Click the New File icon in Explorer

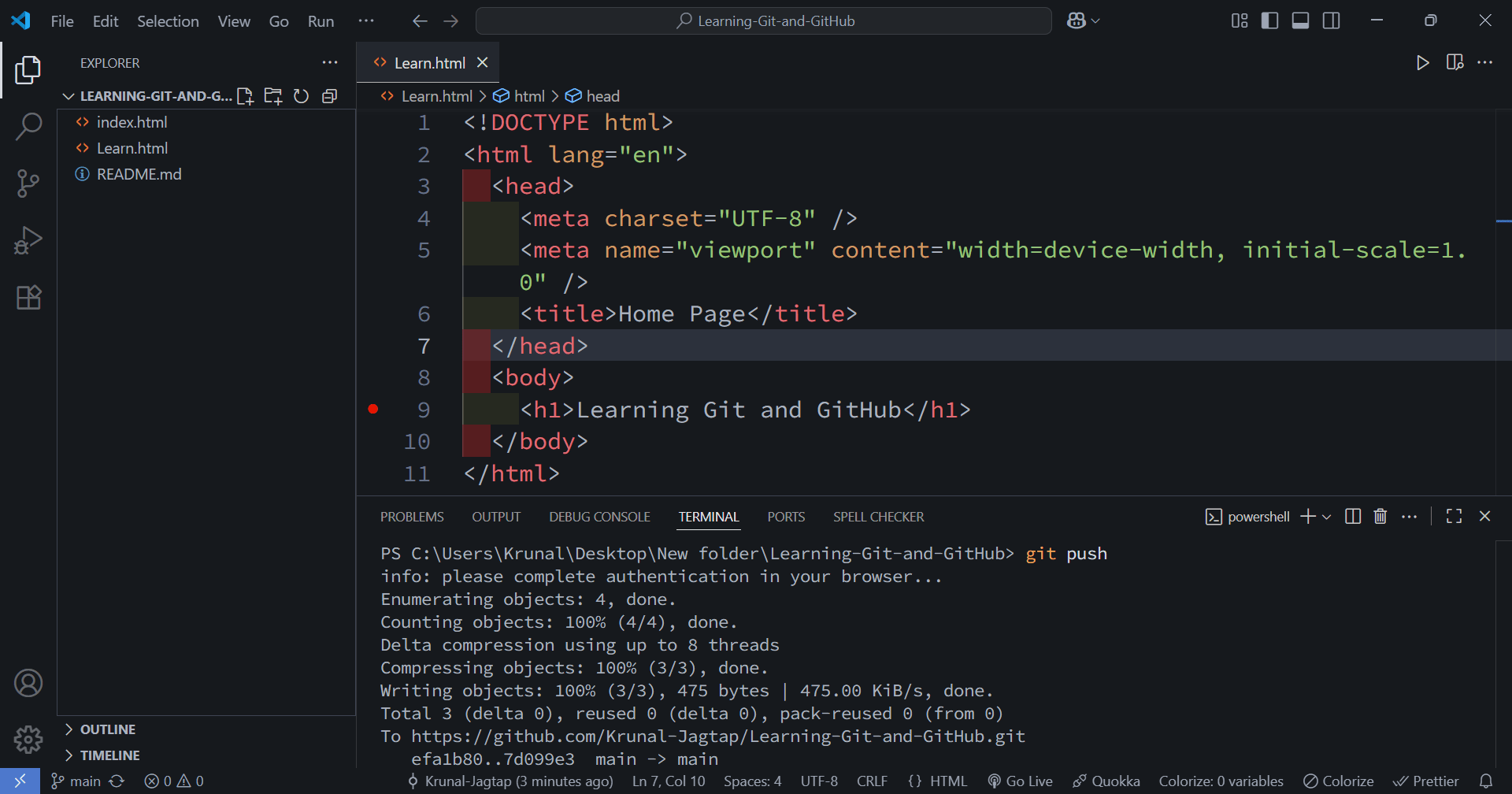pyautogui.click(x=245, y=96)
